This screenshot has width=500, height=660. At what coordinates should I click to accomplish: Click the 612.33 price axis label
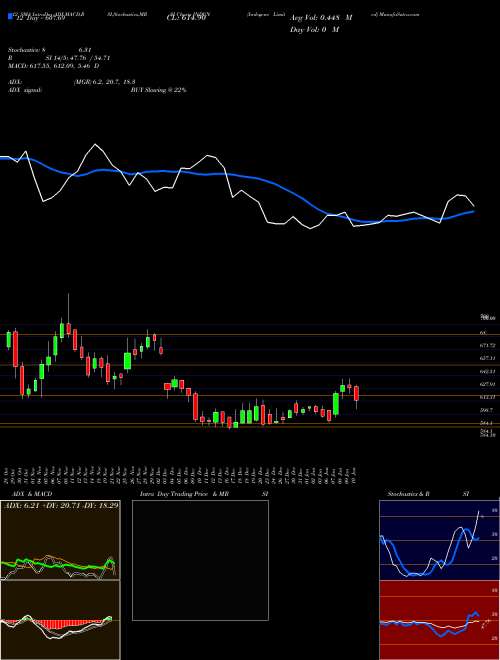[x=486, y=397]
